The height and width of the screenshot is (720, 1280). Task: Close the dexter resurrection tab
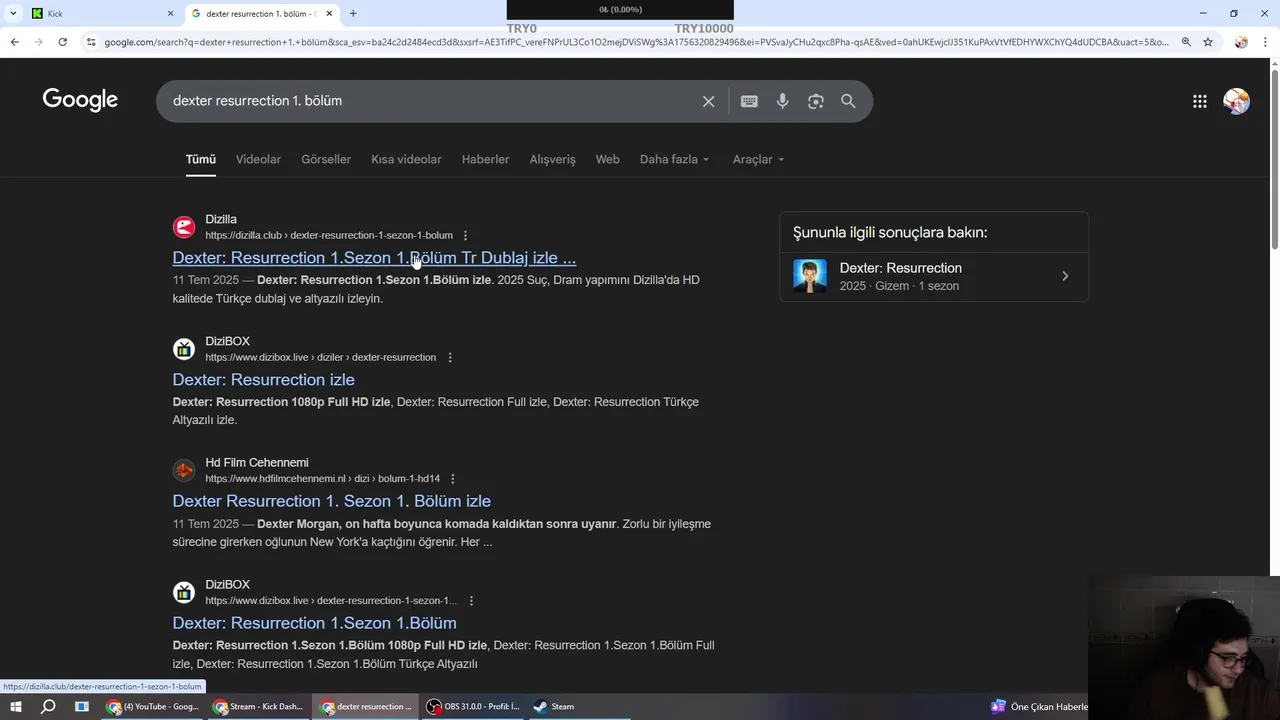pos(329,13)
